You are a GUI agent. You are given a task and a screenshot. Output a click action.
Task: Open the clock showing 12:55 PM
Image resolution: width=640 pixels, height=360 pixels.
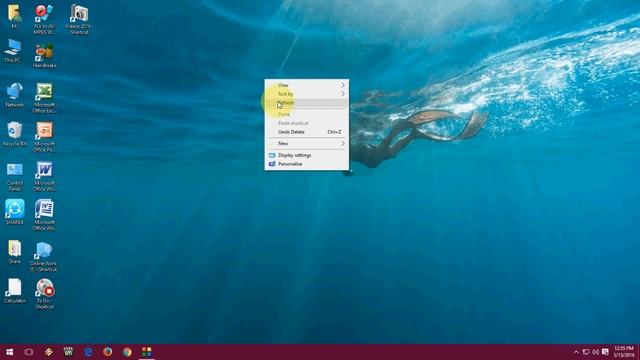click(624, 352)
